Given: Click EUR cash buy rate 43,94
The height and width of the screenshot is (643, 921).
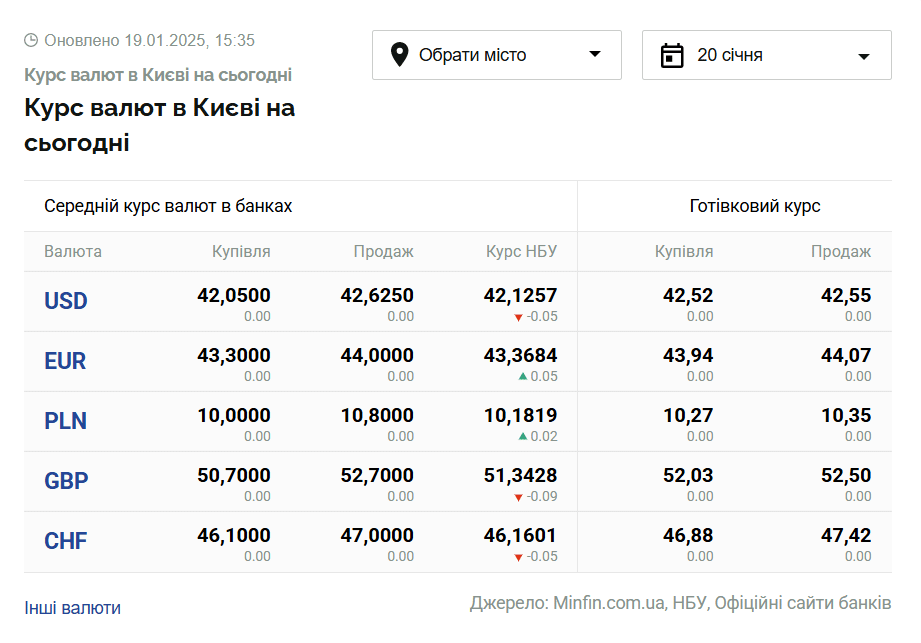Looking at the screenshot, I should pyautogui.click(x=688, y=355).
